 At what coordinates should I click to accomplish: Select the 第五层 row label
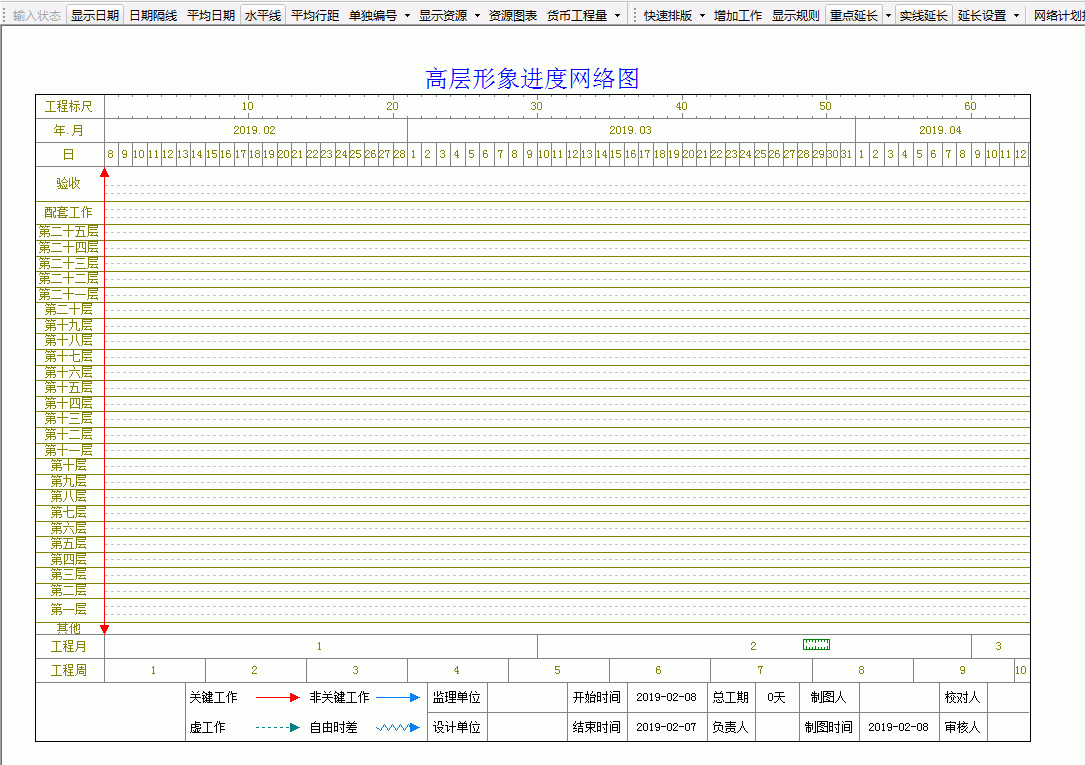(x=69, y=544)
